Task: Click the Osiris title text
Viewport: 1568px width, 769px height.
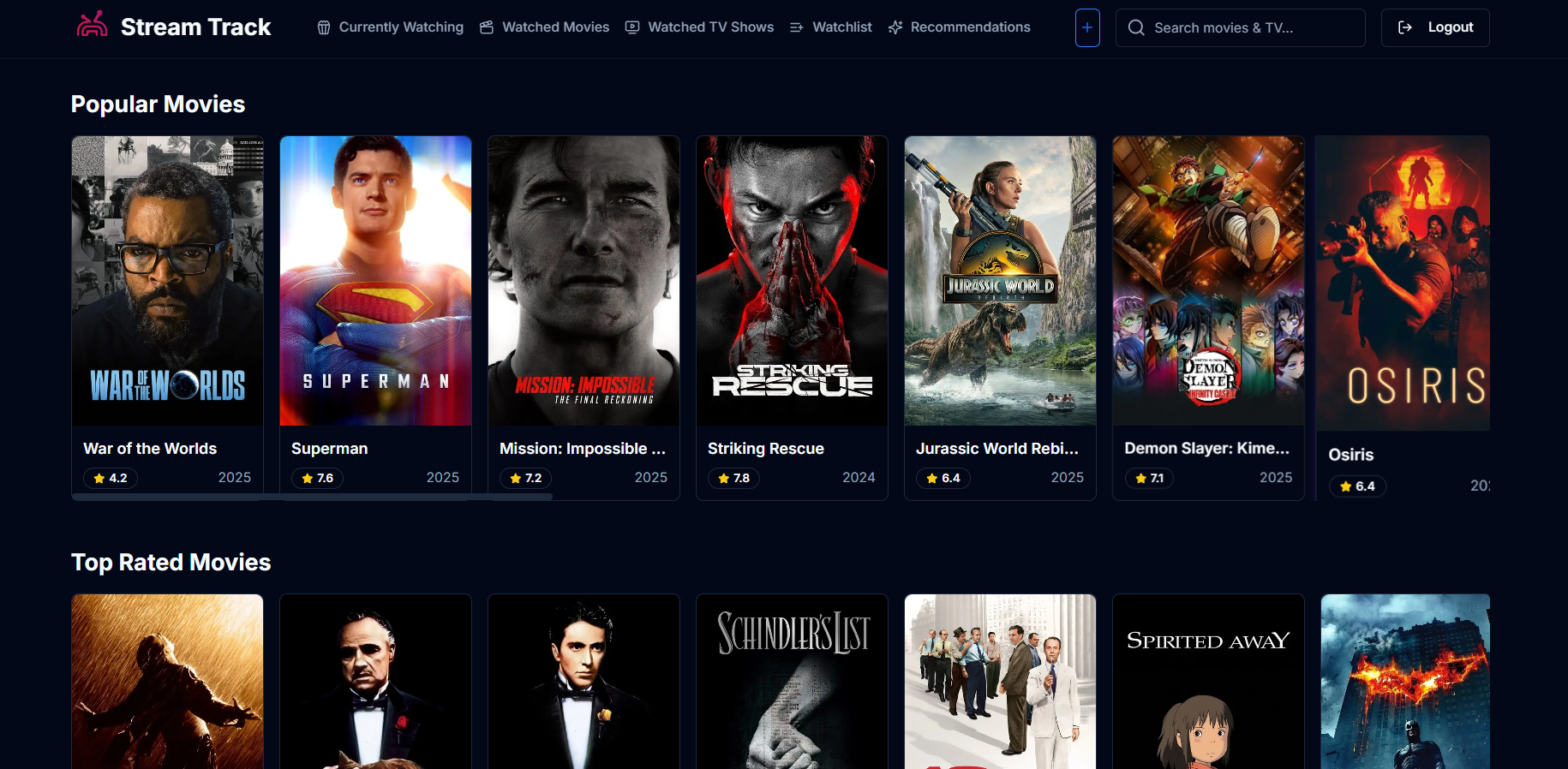Action: click(1351, 455)
